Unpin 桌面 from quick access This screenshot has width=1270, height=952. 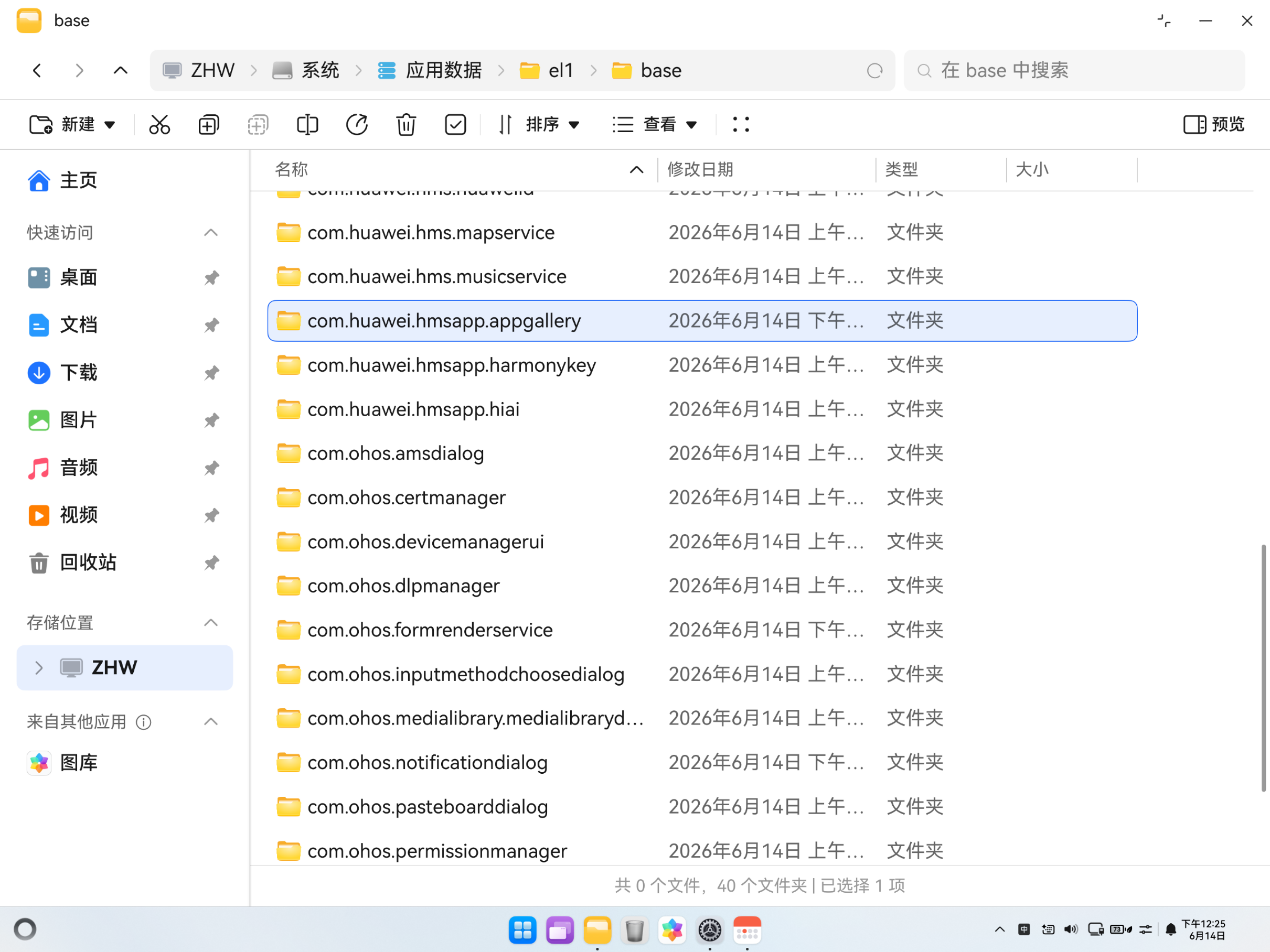click(x=211, y=278)
